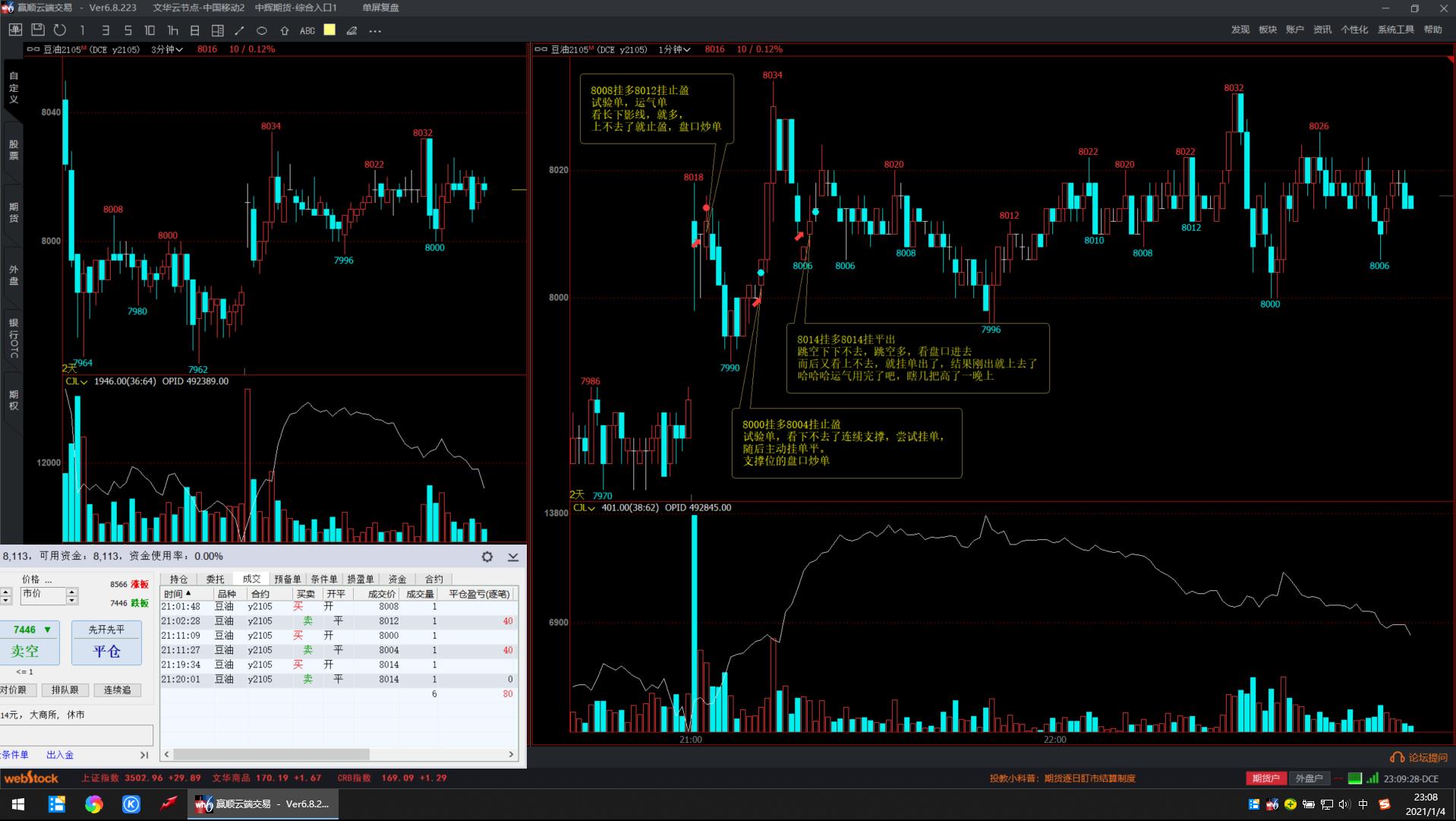Switch to the 外盘户 account toggle
This screenshot has width=1456, height=821.
tap(1309, 778)
